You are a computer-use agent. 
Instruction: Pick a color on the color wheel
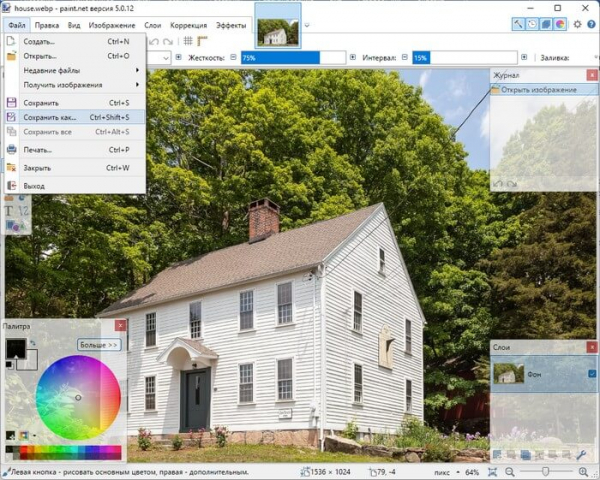click(x=78, y=397)
